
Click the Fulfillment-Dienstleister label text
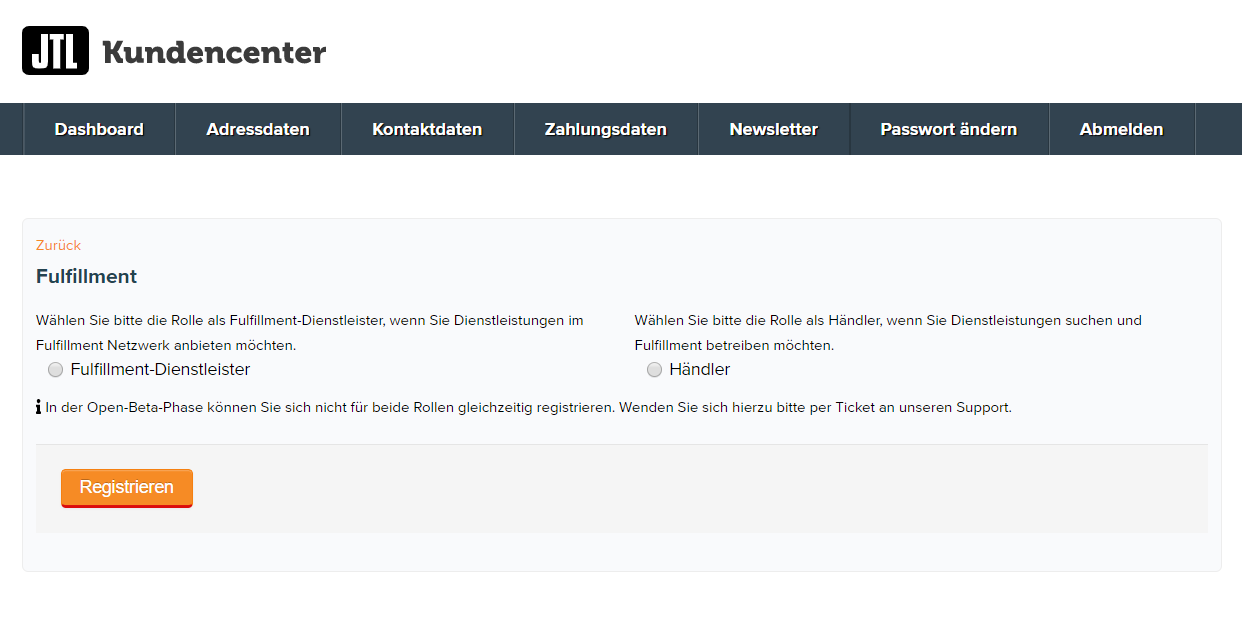click(160, 370)
